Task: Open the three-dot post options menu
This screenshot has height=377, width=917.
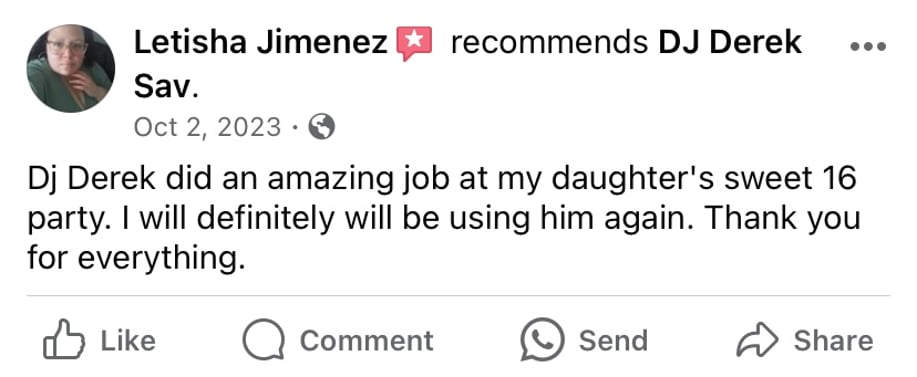Action: [x=868, y=46]
